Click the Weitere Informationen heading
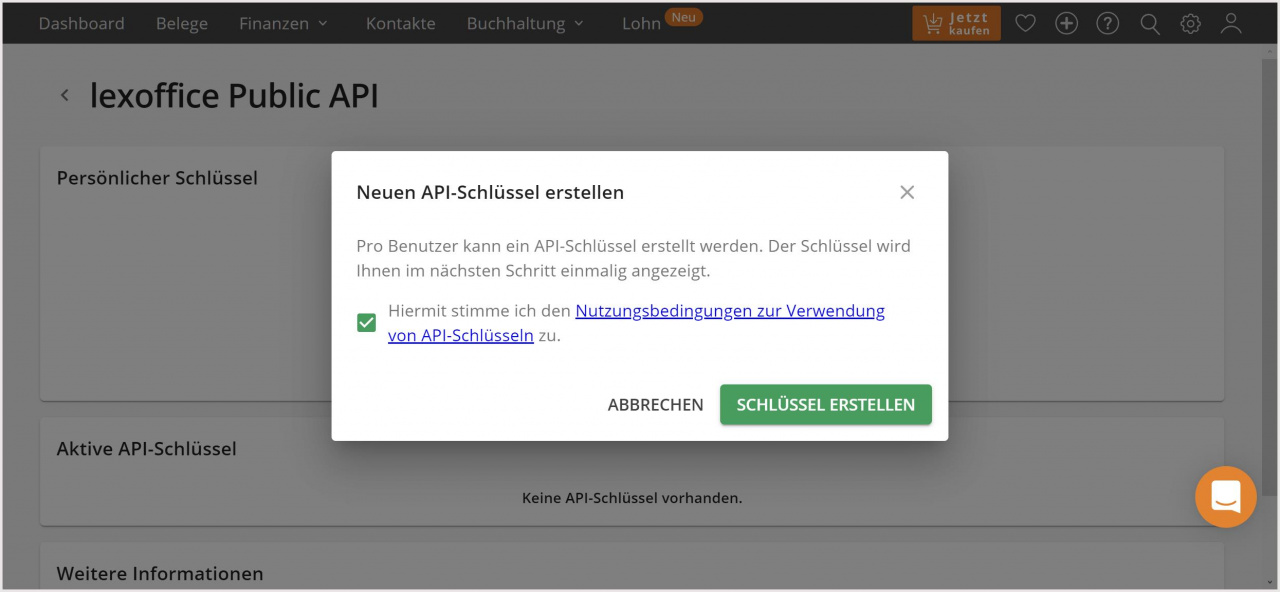This screenshot has width=1280, height=592. click(160, 574)
